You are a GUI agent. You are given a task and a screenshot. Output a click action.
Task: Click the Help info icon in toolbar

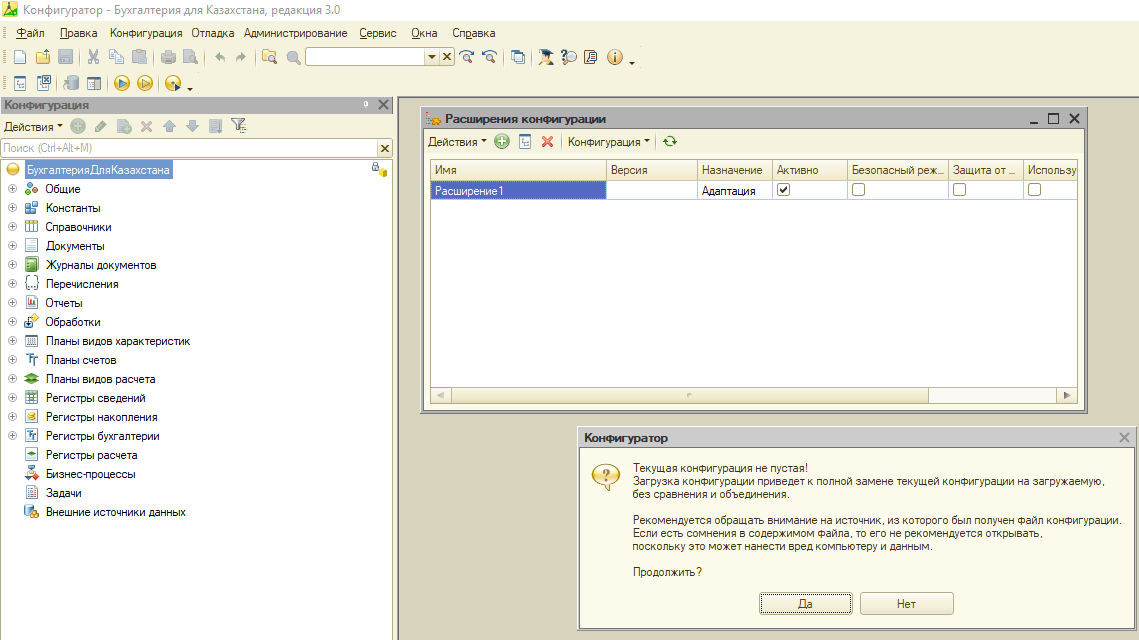pos(615,57)
